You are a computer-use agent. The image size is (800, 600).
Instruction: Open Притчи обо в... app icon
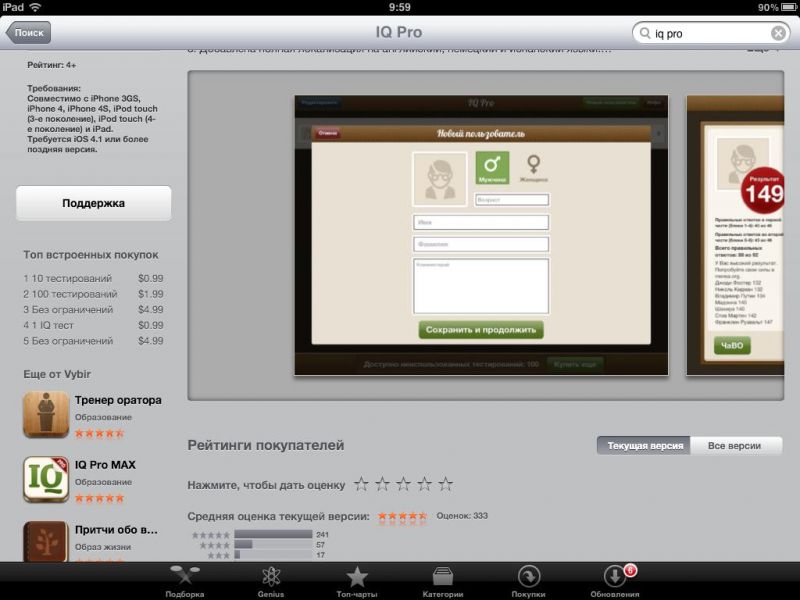pyautogui.click(x=46, y=540)
